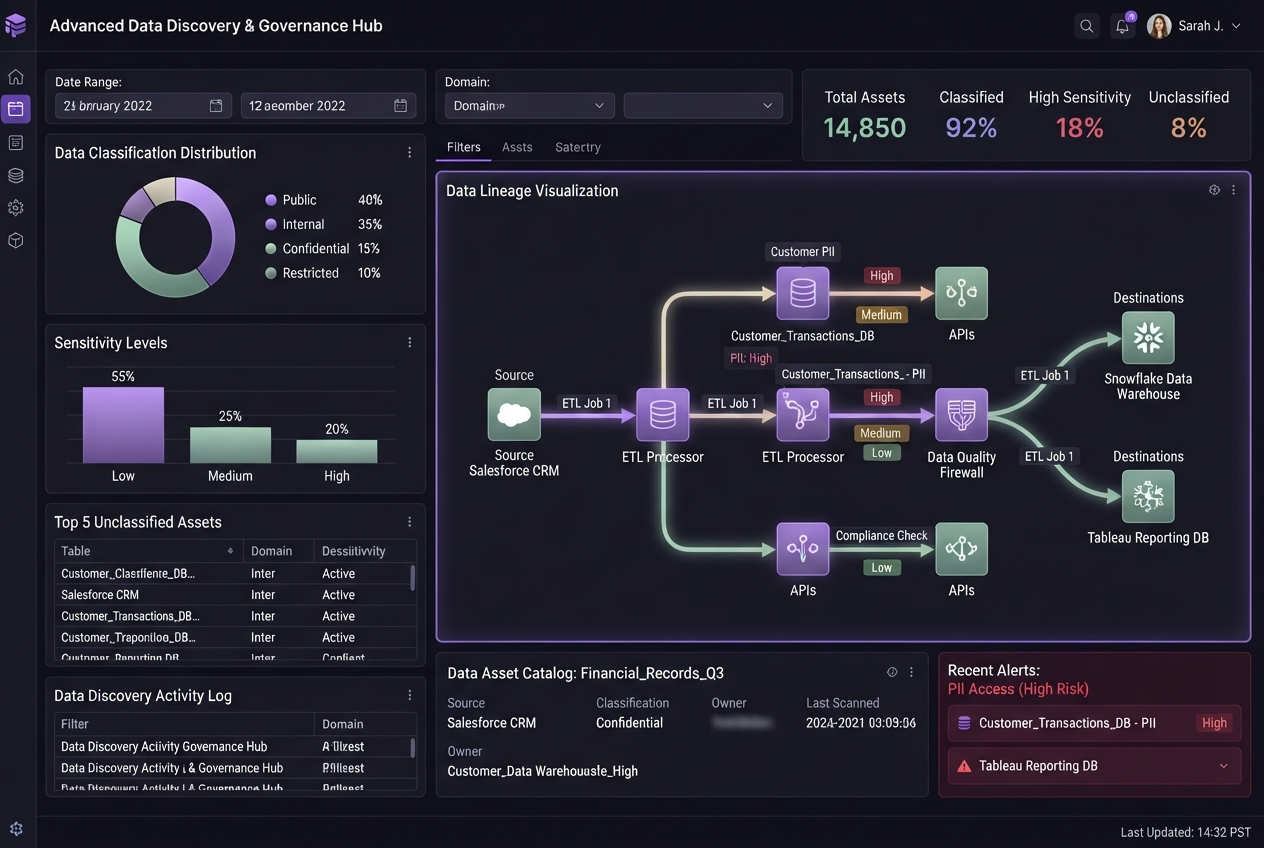Viewport: 1264px width, 848px height.
Task: Select the Medium sensitivity bar
Action: pyautogui.click(x=230, y=445)
